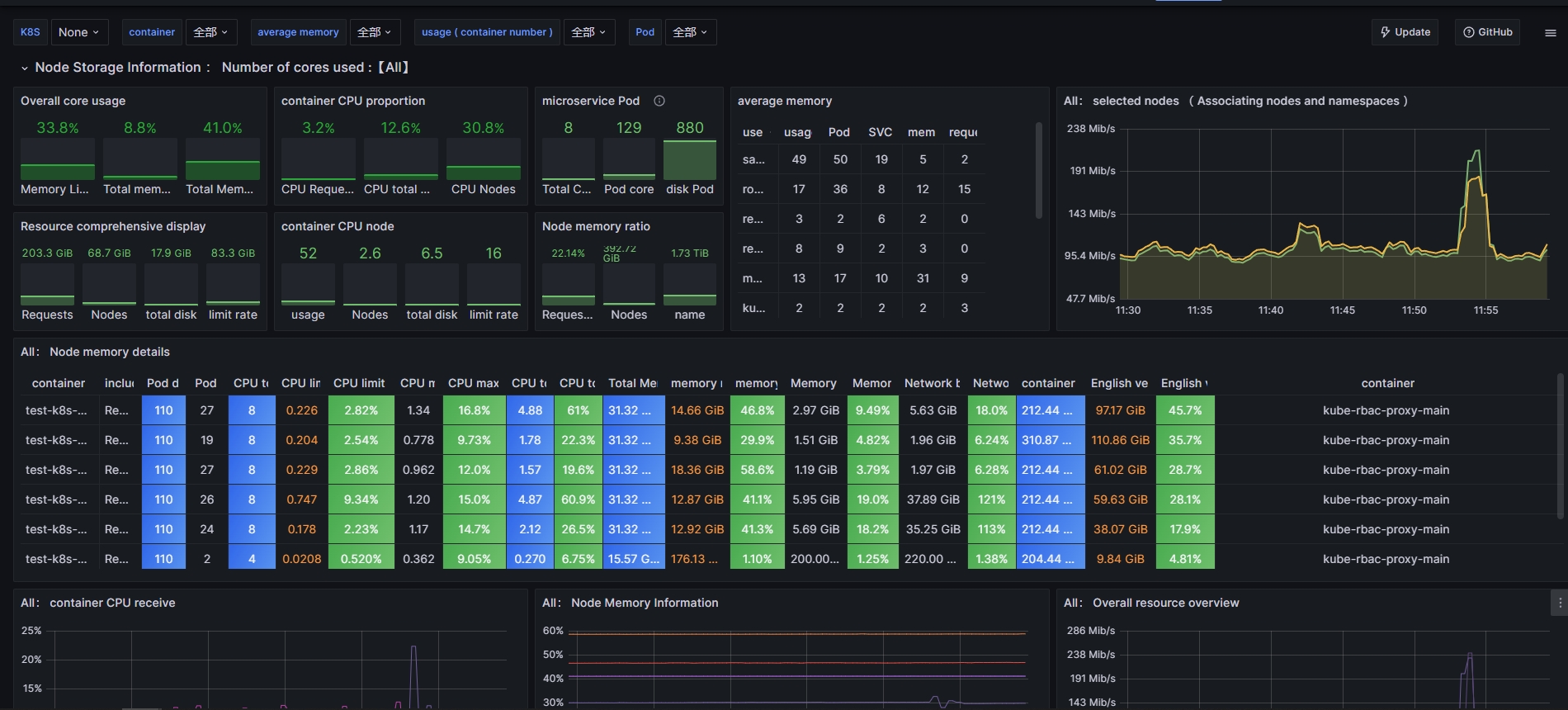
Task: Sort by the Pod column header in average memory table
Action: (x=839, y=132)
